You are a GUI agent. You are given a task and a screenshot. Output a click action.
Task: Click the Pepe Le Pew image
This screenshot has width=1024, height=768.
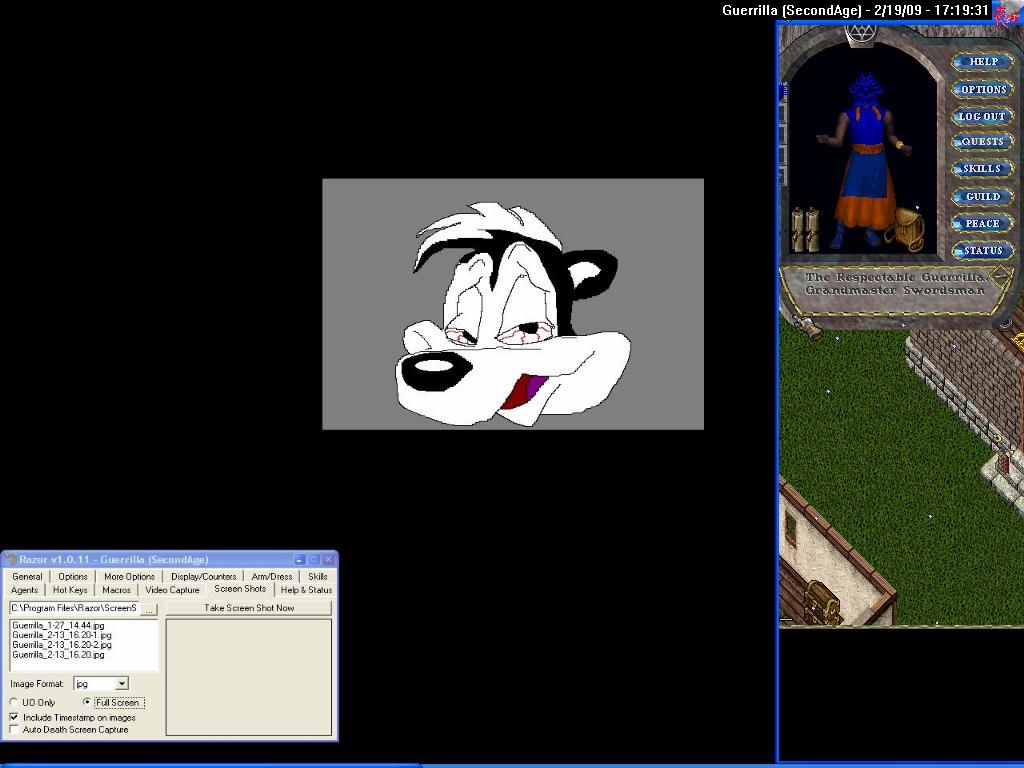pyautogui.click(x=512, y=304)
